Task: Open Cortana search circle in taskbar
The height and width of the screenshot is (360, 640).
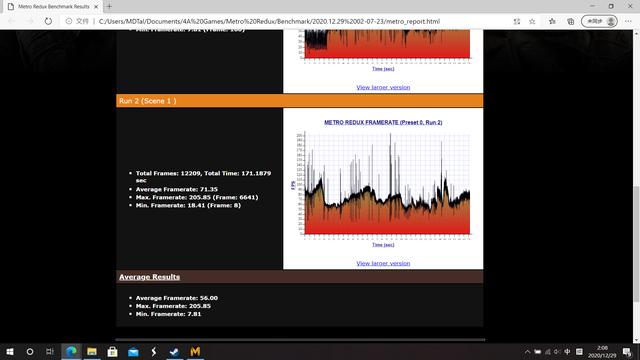Action: (x=30, y=351)
